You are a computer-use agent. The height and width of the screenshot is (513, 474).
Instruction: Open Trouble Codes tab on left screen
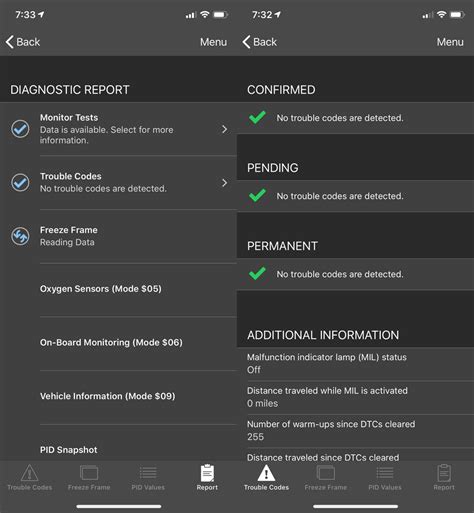click(30, 477)
